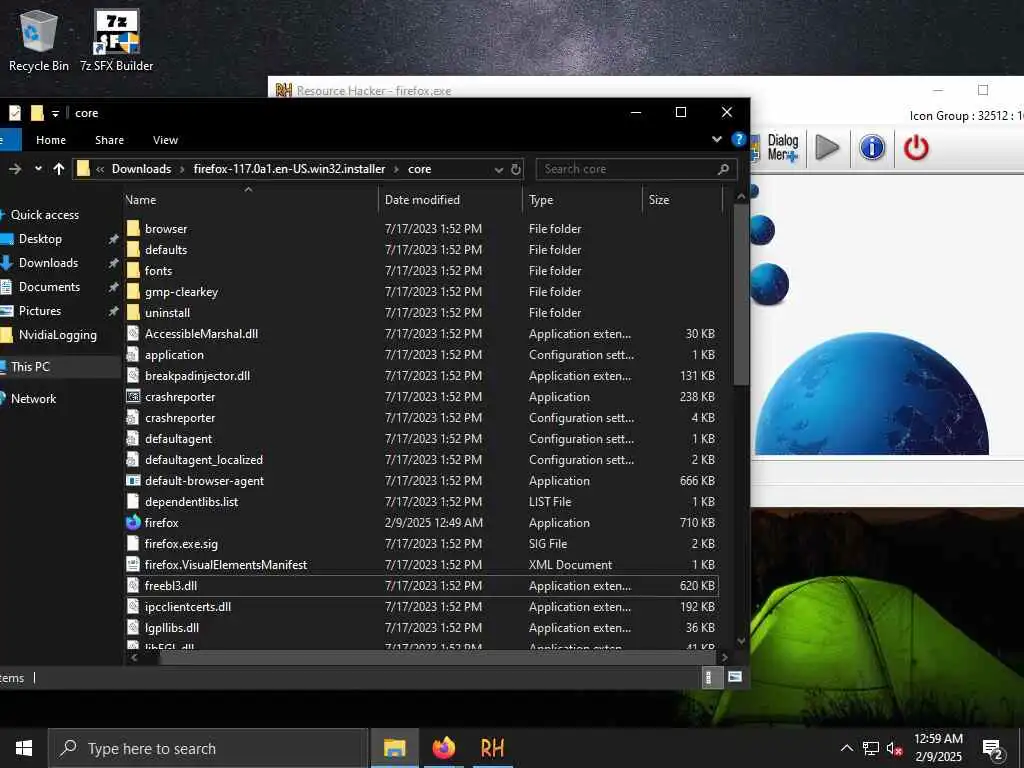Sort by the Type column header
This screenshot has height=768, width=1024.
click(583, 200)
